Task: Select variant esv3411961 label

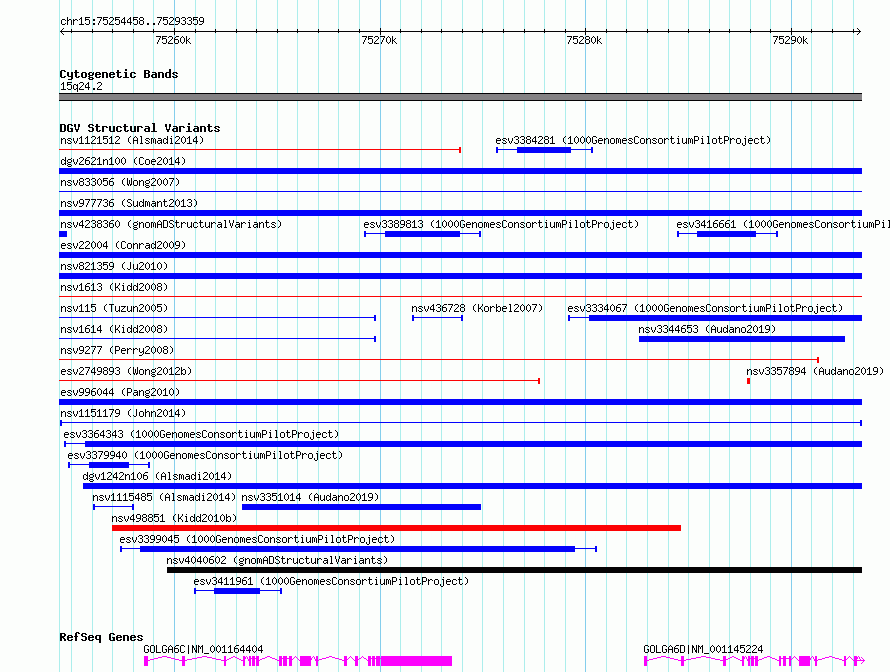Action: (331, 581)
